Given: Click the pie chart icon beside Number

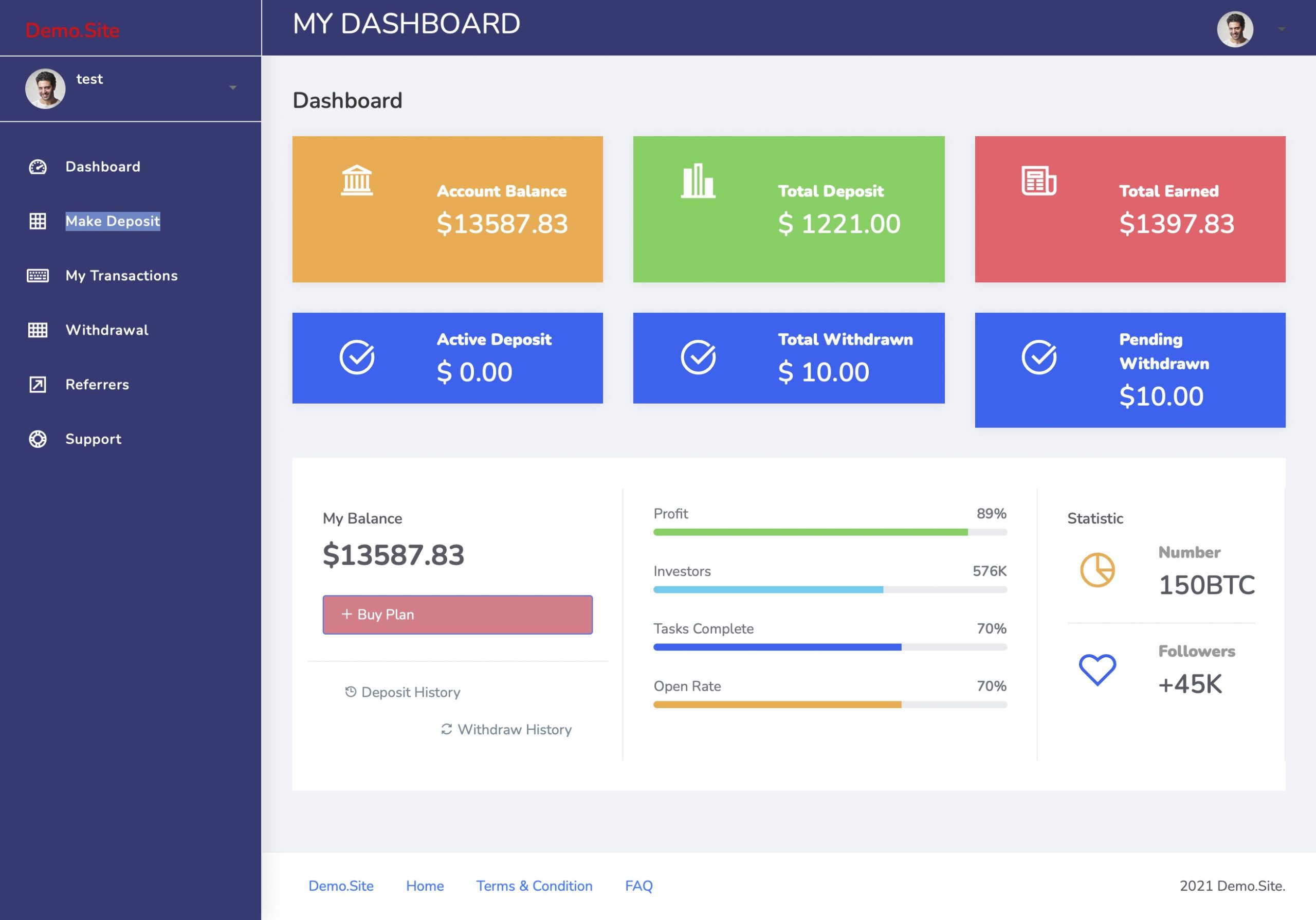Looking at the screenshot, I should click(x=1097, y=570).
